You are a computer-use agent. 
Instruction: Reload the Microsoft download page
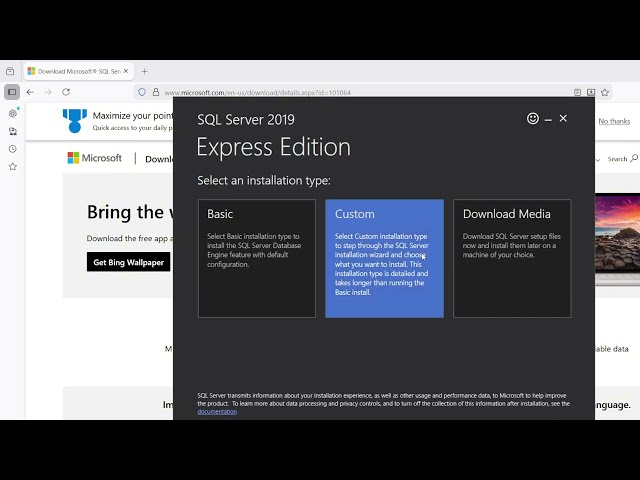coord(66,92)
